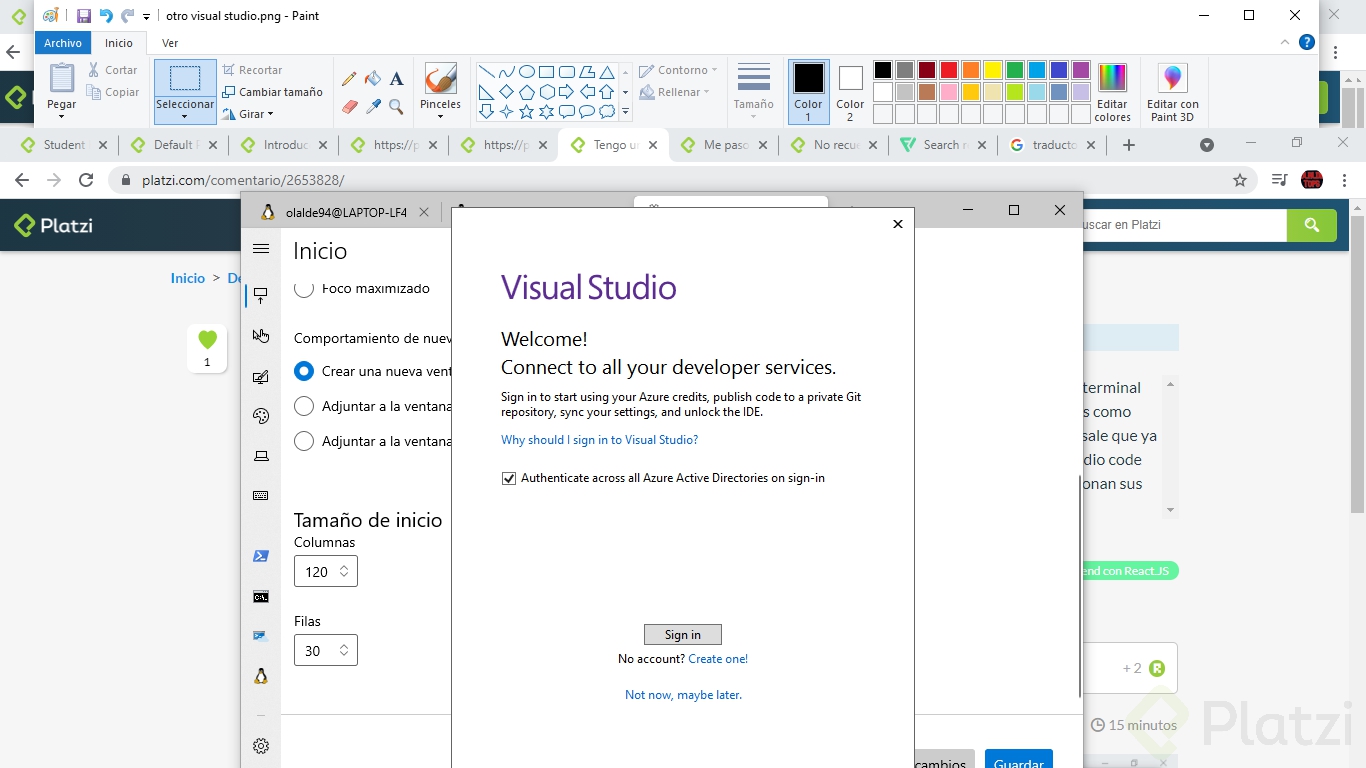
Task: Open the Seleccionar dropdown arrow
Action: (x=185, y=117)
